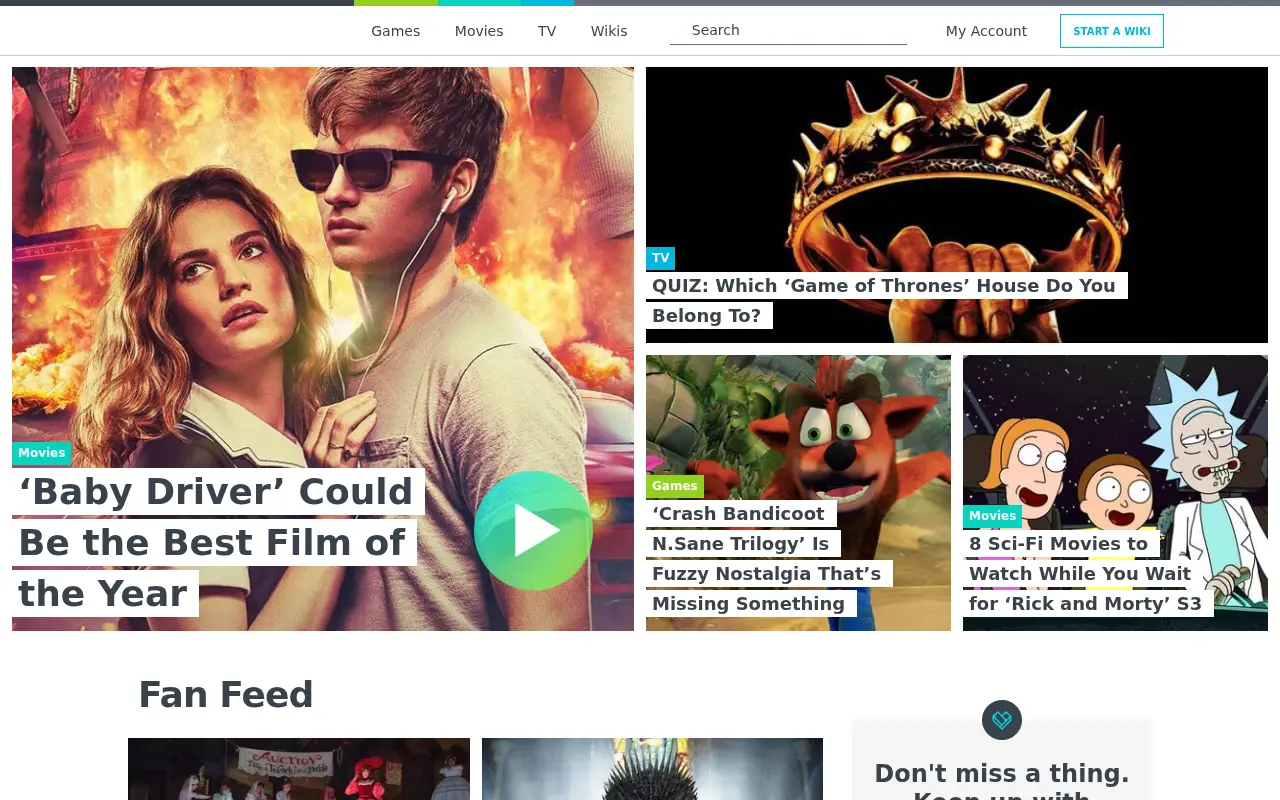Play the Baby Driver video

[533, 531]
